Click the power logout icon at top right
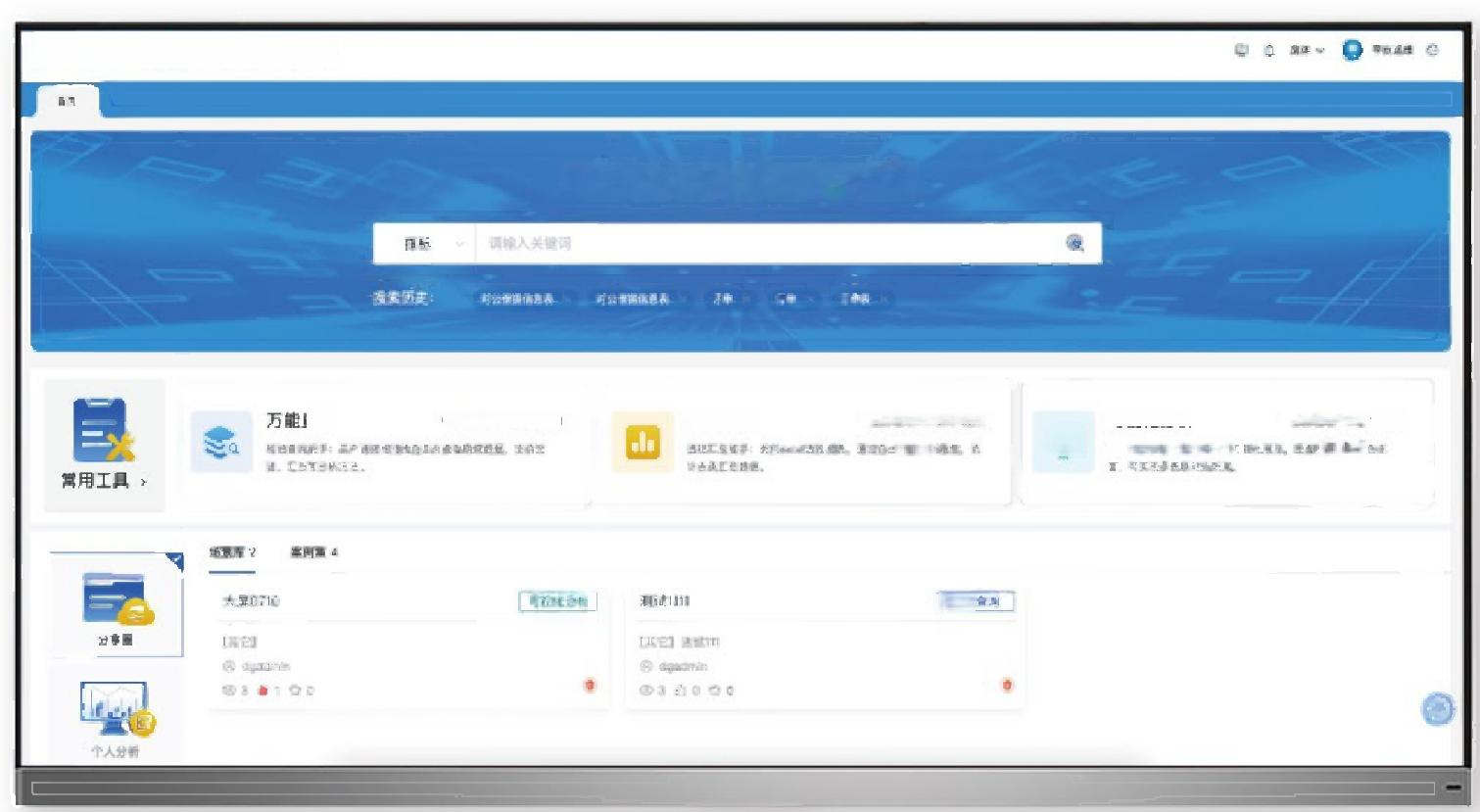 coord(1432,51)
